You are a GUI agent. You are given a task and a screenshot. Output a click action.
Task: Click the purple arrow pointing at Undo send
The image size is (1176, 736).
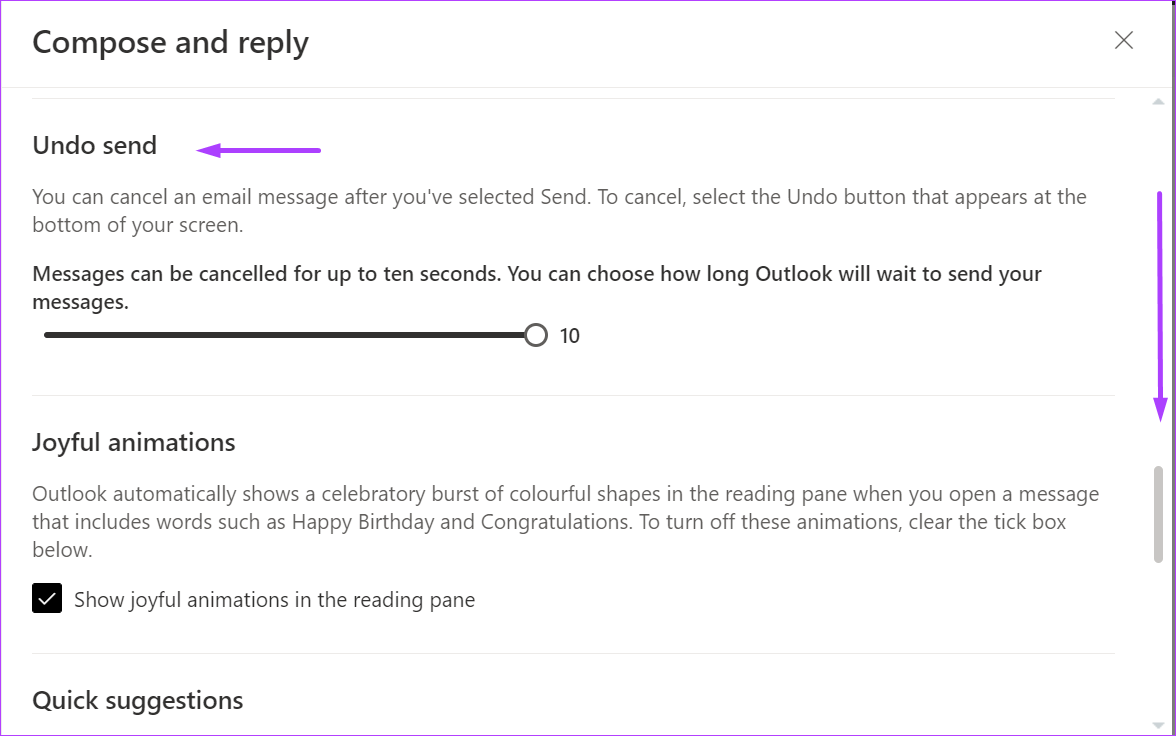pyautogui.click(x=259, y=150)
